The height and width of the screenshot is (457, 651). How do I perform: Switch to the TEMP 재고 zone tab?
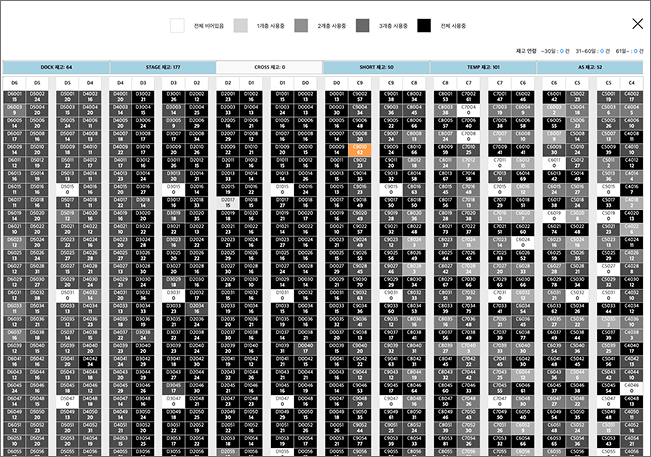pyautogui.click(x=483, y=67)
